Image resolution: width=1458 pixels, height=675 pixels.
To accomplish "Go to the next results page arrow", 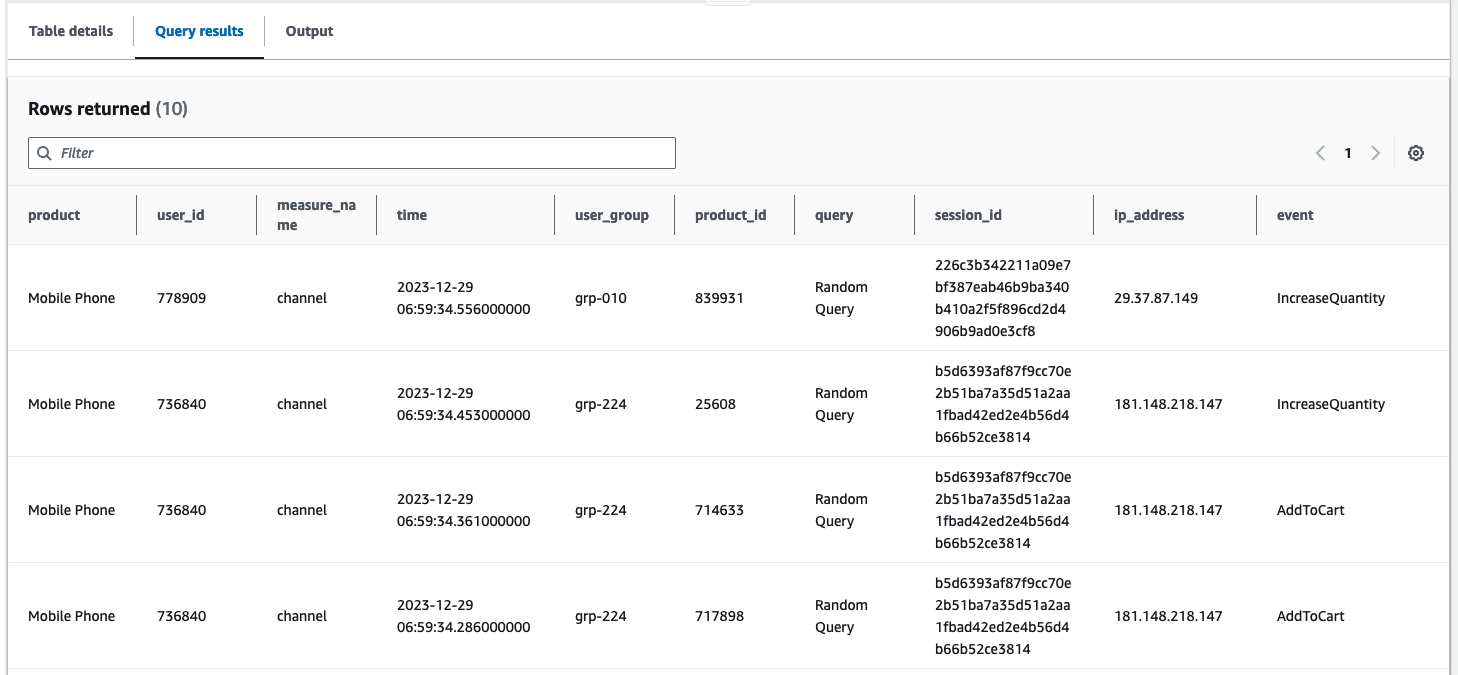I will click(1376, 152).
